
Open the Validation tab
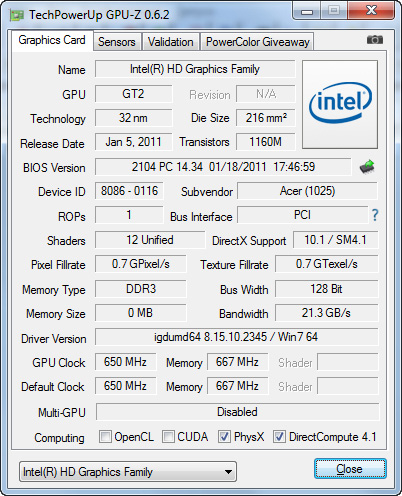pyautogui.click(x=171, y=42)
